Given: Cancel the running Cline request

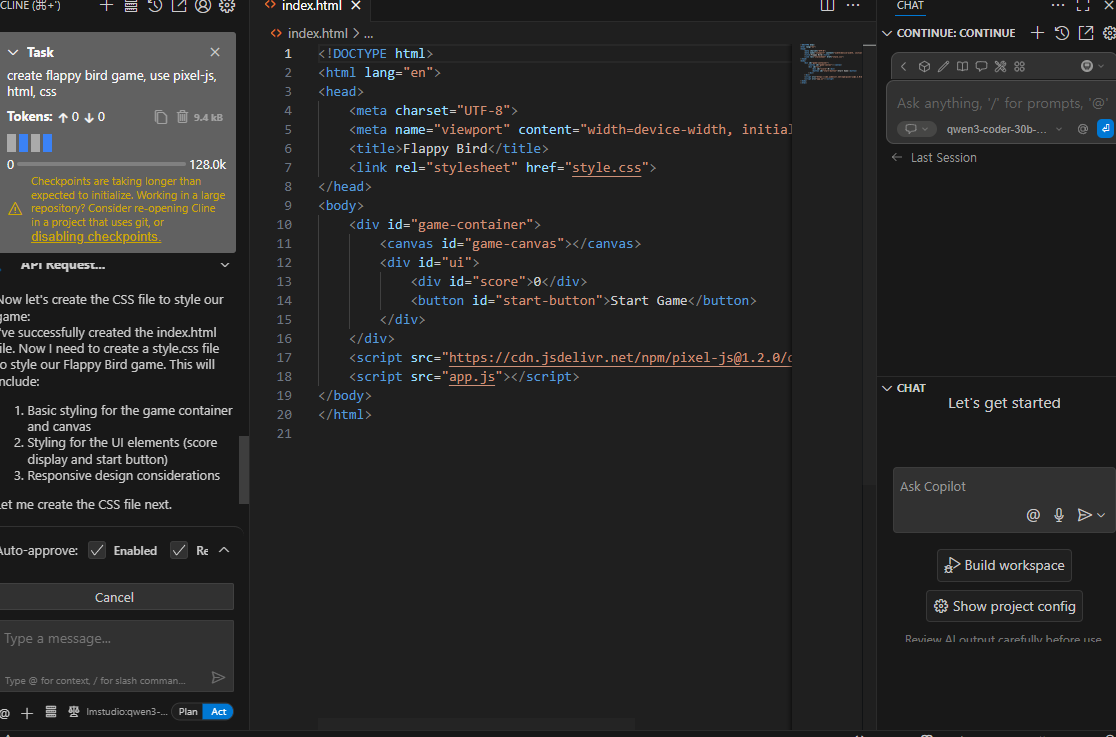Looking at the screenshot, I should [115, 597].
